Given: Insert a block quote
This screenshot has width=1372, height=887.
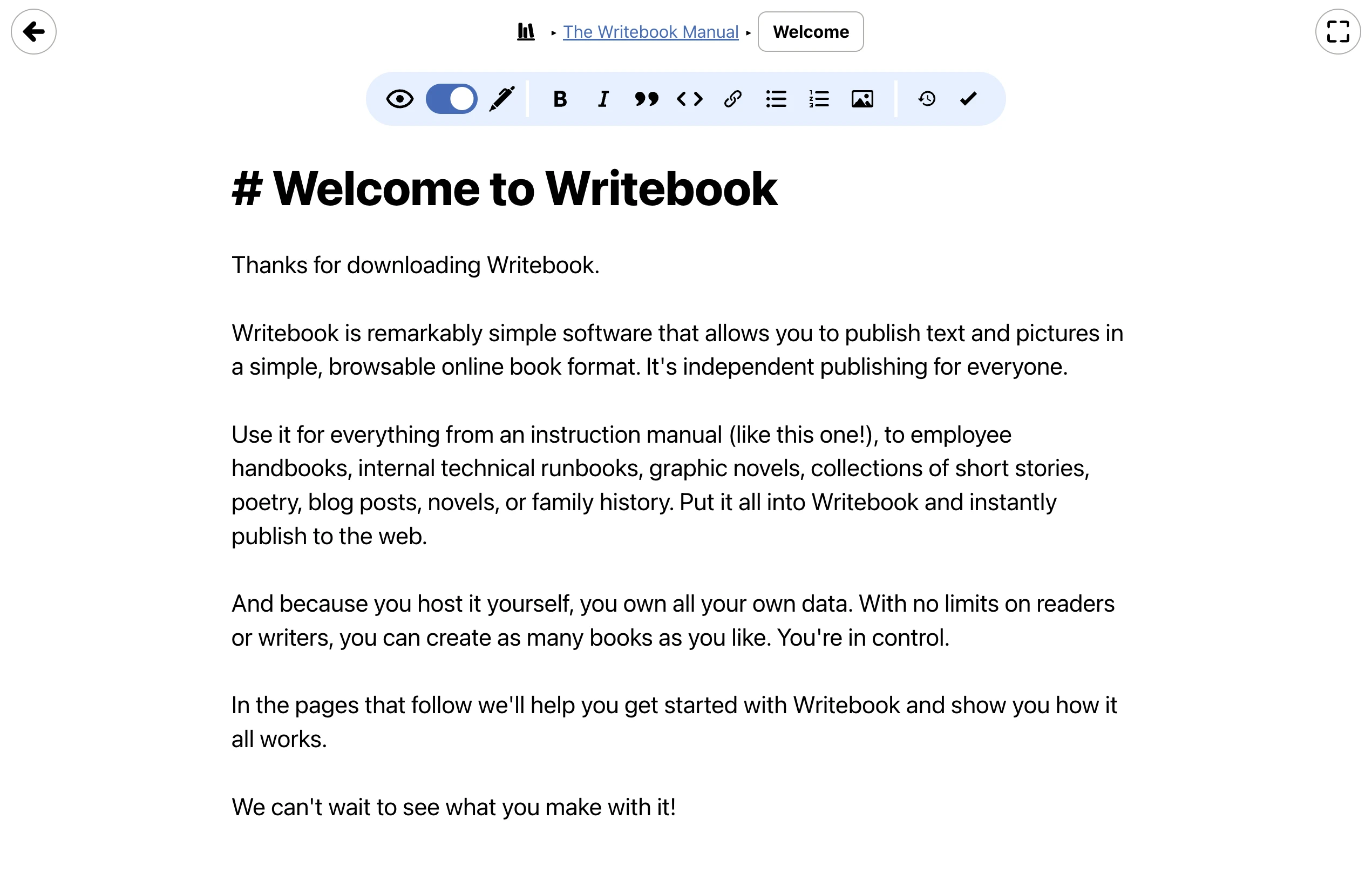Looking at the screenshot, I should tap(646, 99).
